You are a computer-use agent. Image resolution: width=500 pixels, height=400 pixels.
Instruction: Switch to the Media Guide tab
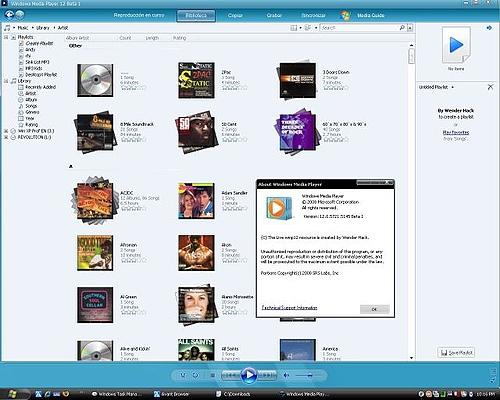click(x=371, y=15)
